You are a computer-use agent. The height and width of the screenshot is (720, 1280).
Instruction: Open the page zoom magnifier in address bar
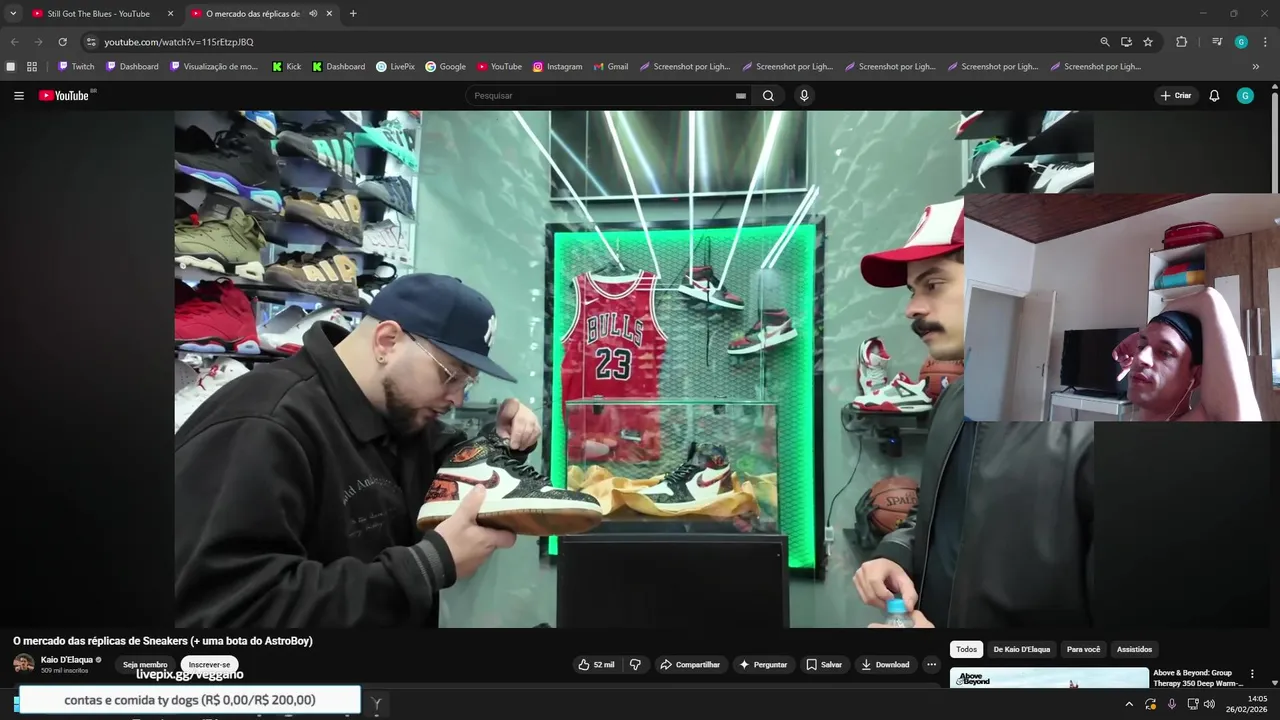coord(1105,42)
